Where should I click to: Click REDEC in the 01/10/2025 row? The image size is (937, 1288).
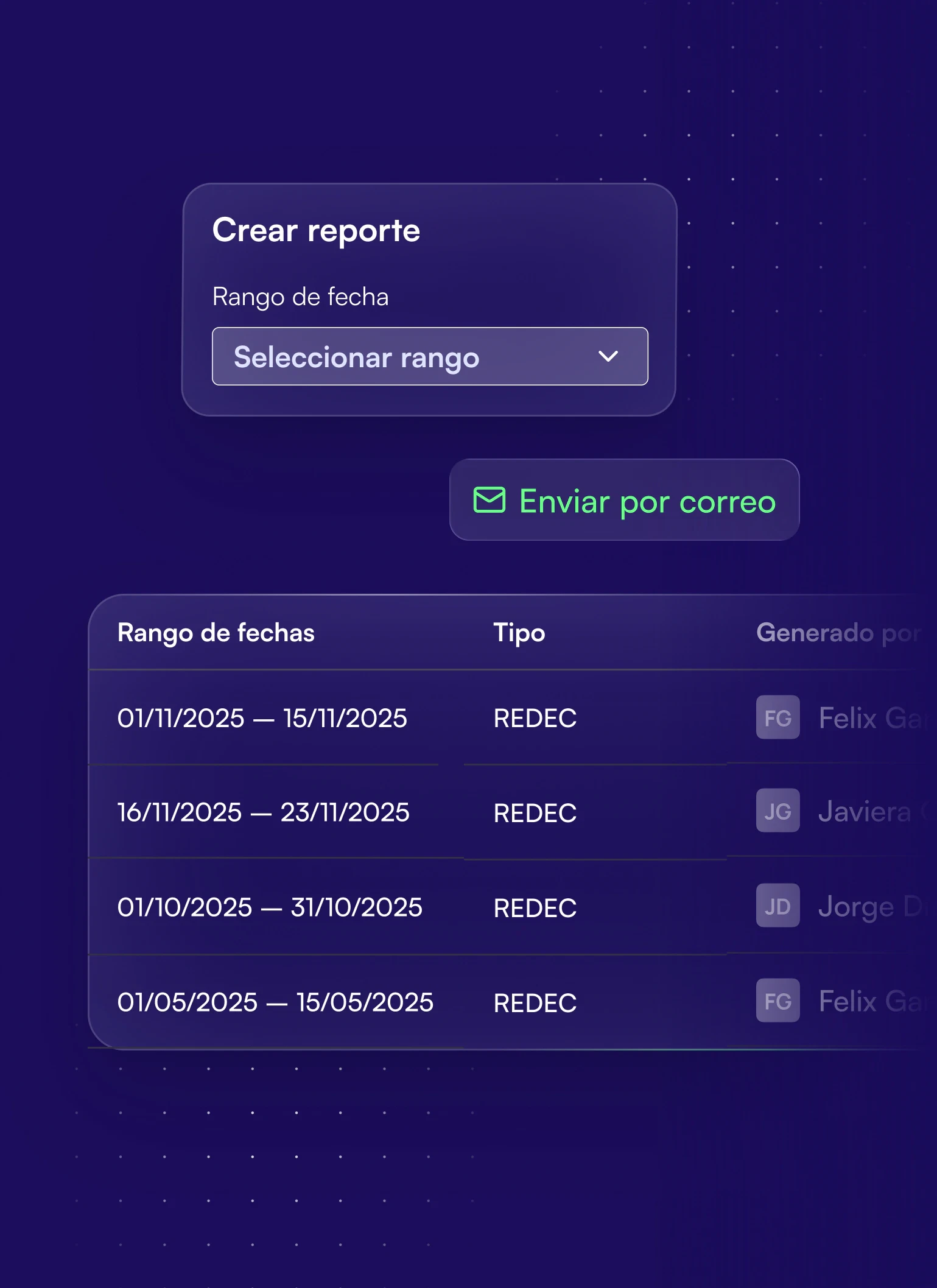[x=535, y=909]
